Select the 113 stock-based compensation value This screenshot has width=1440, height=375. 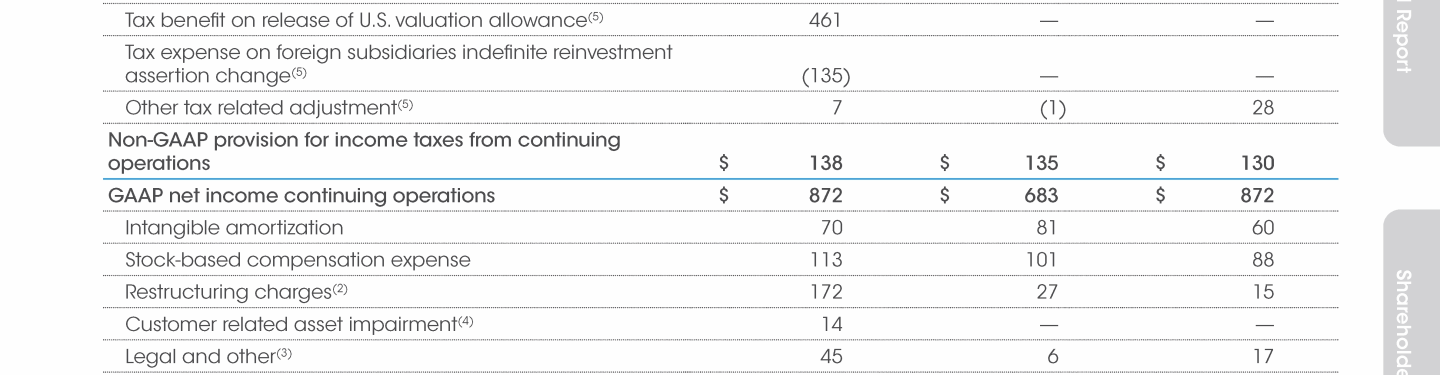[829, 260]
